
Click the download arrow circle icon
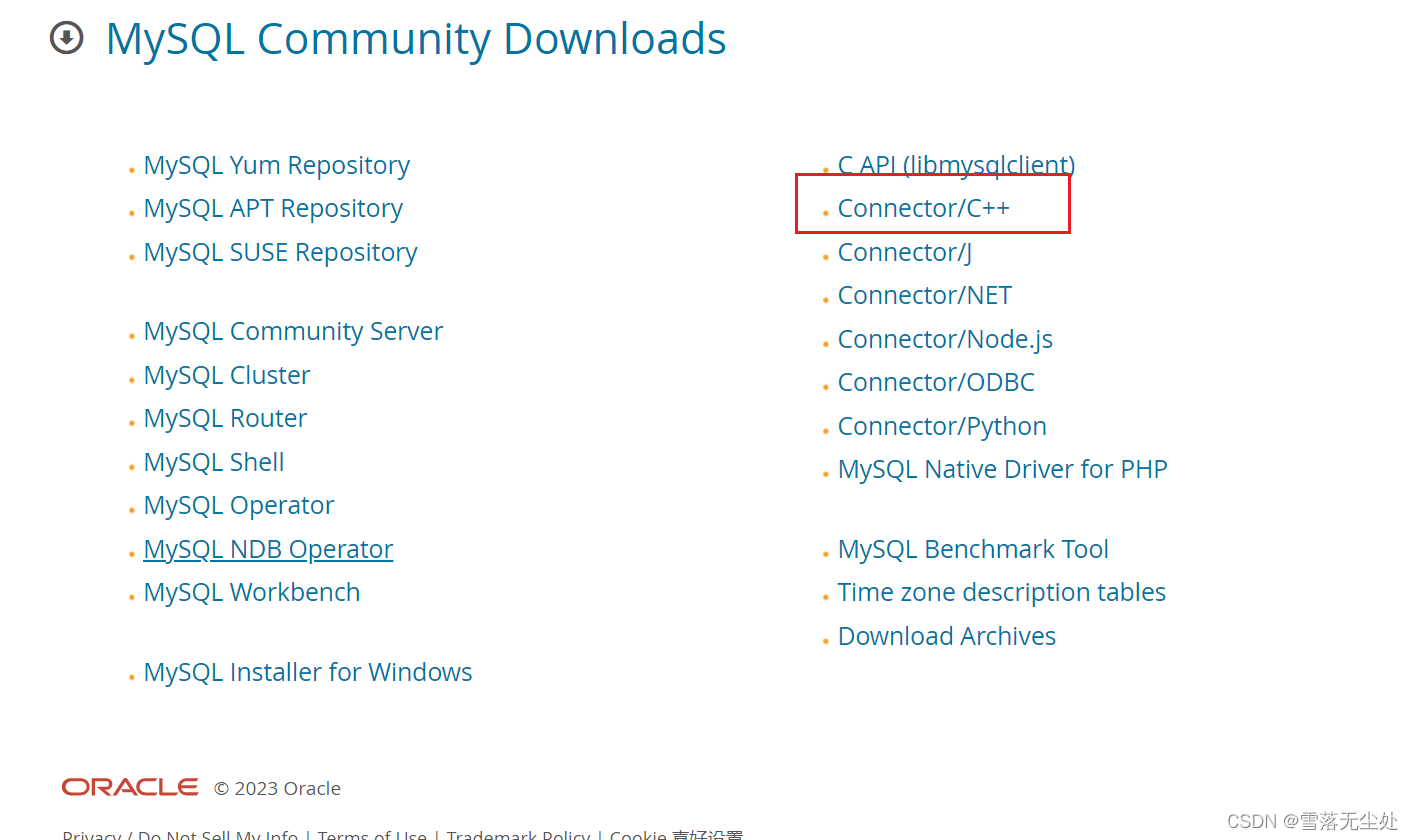pos(66,39)
